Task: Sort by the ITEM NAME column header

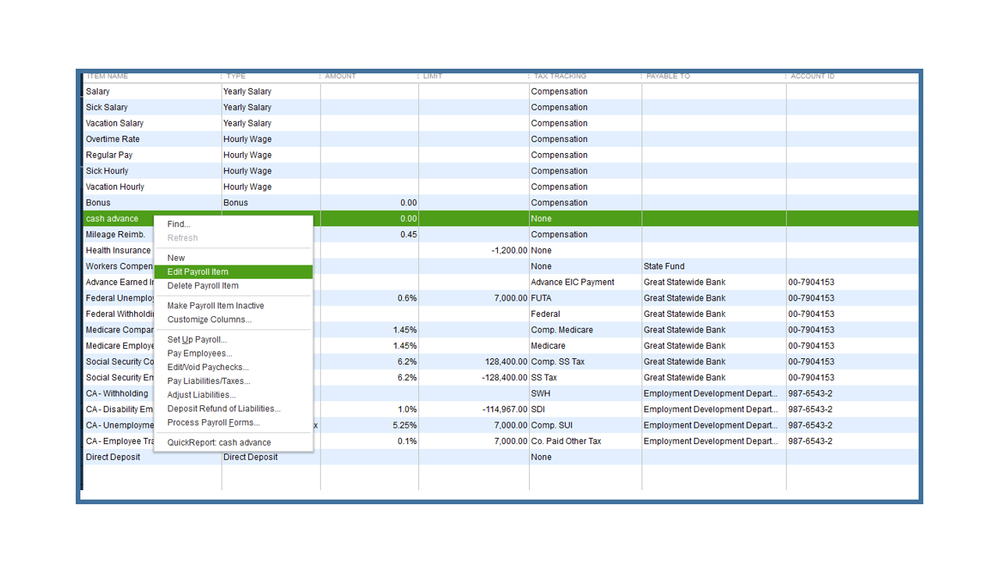Action: (x=107, y=76)
